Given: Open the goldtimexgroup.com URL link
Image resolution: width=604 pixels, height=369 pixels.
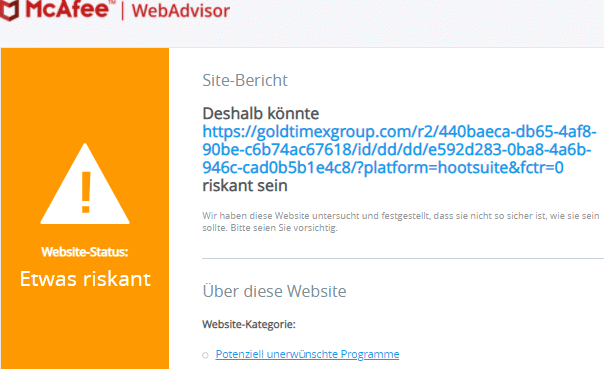Looking at the screenshot, I should pos(399,149).
